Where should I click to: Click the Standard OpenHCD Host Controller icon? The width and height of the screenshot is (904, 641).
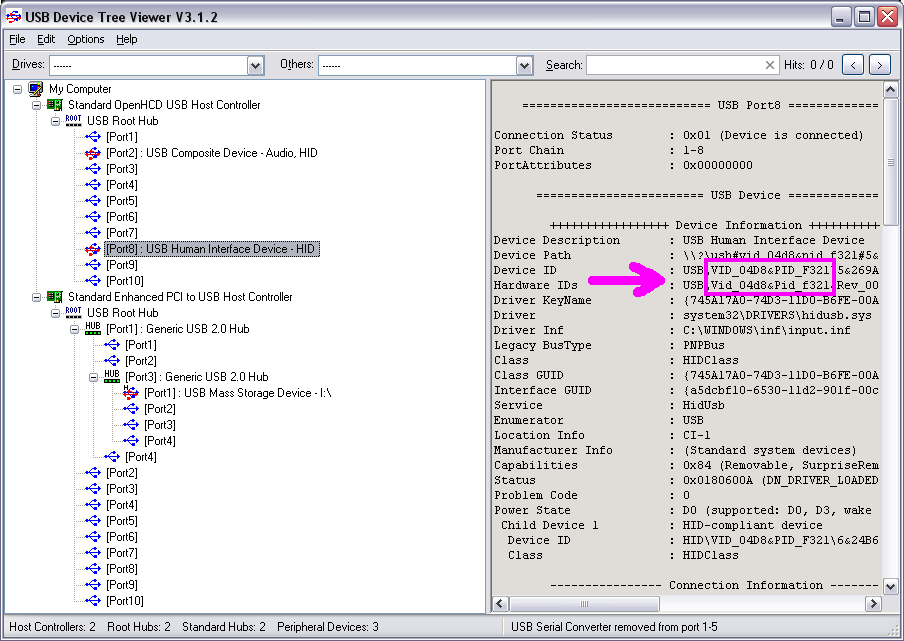pyautogui.click(x=55, y=104)
